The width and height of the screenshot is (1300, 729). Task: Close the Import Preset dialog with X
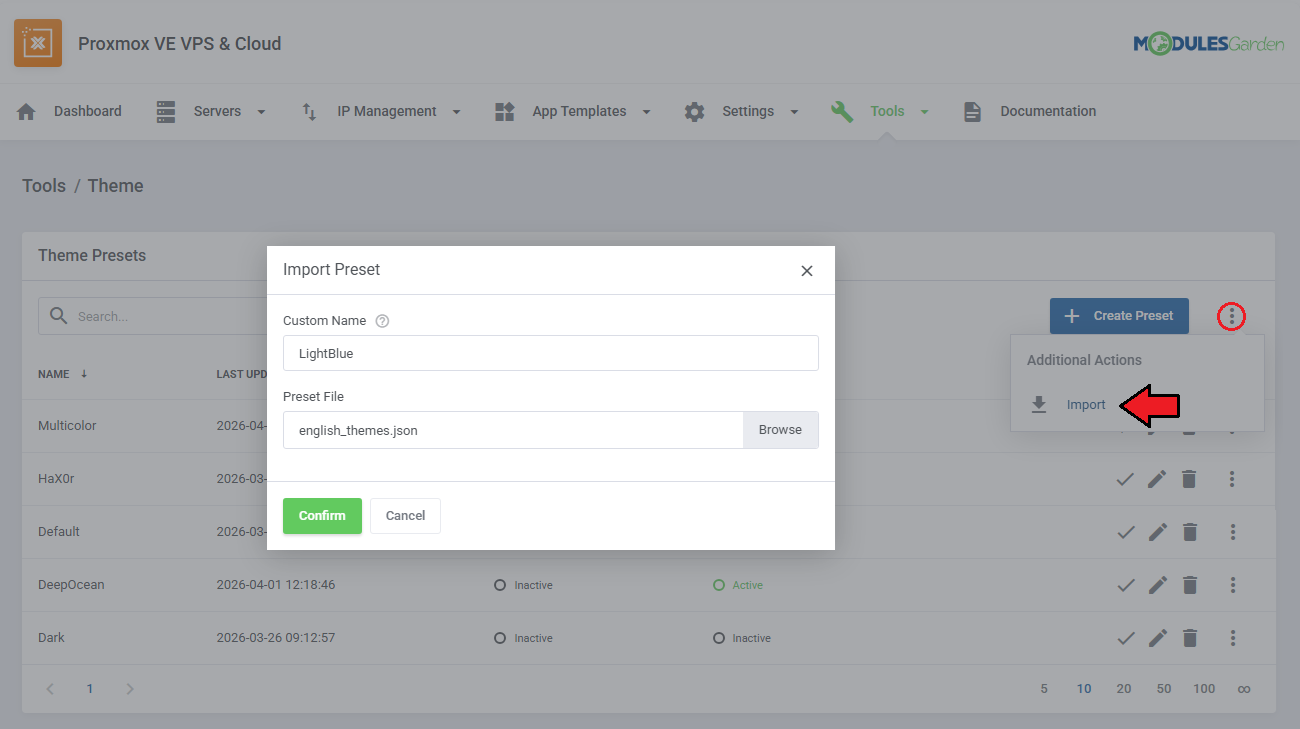coord(807,271)
